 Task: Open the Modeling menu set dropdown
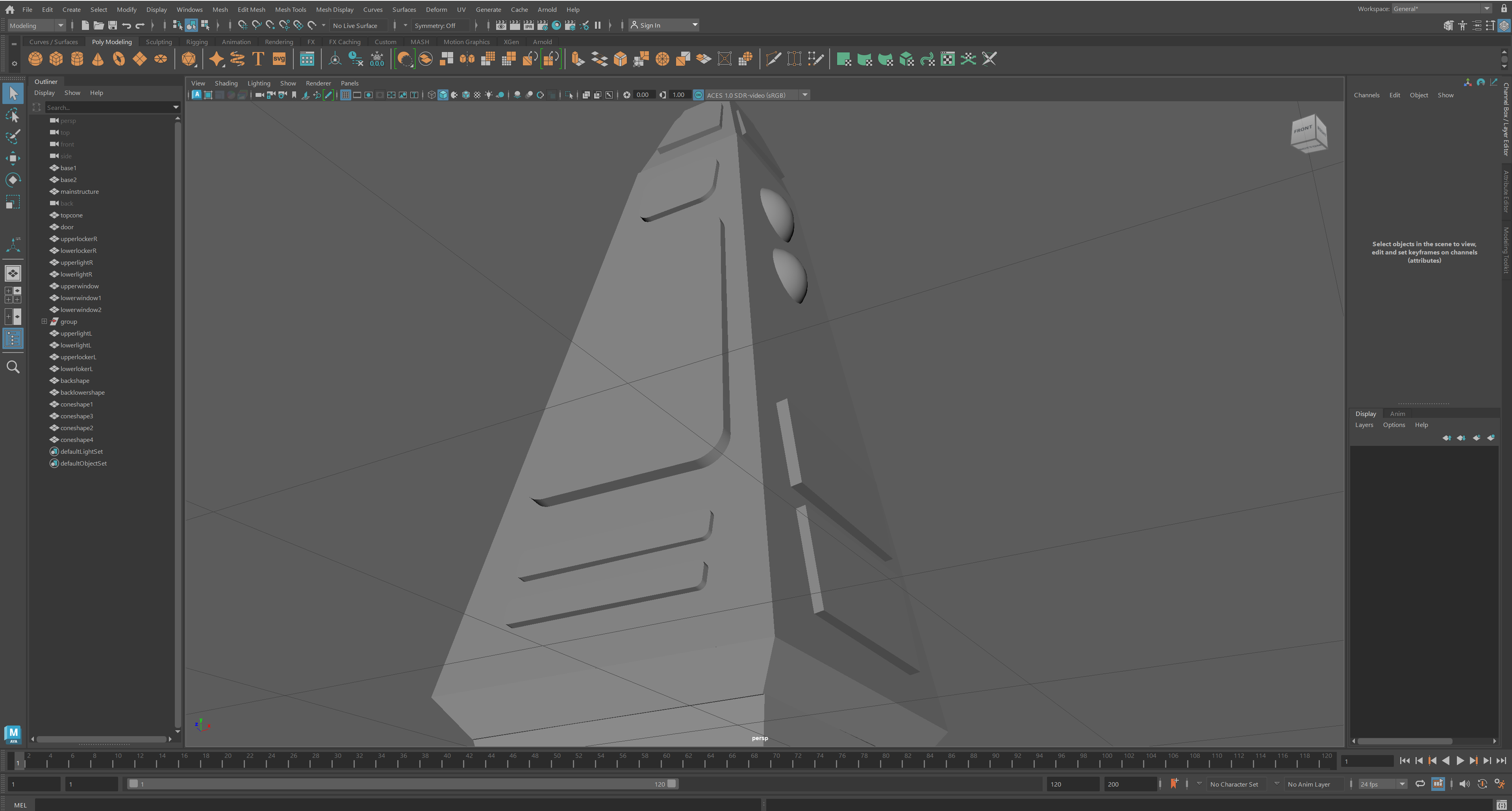point(36,26)
